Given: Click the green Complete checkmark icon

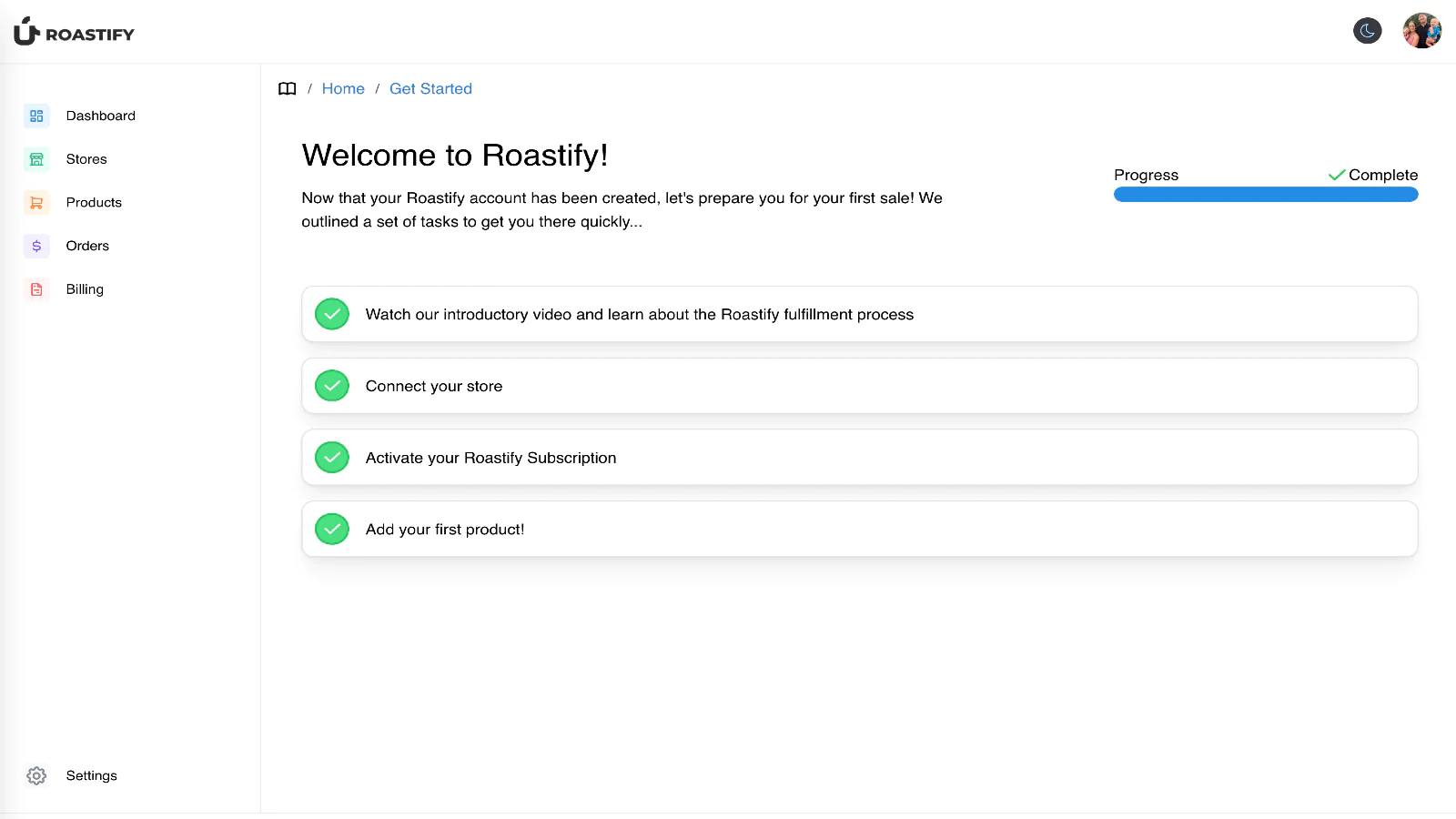Looking at the screenshot, I should 1336,175.
